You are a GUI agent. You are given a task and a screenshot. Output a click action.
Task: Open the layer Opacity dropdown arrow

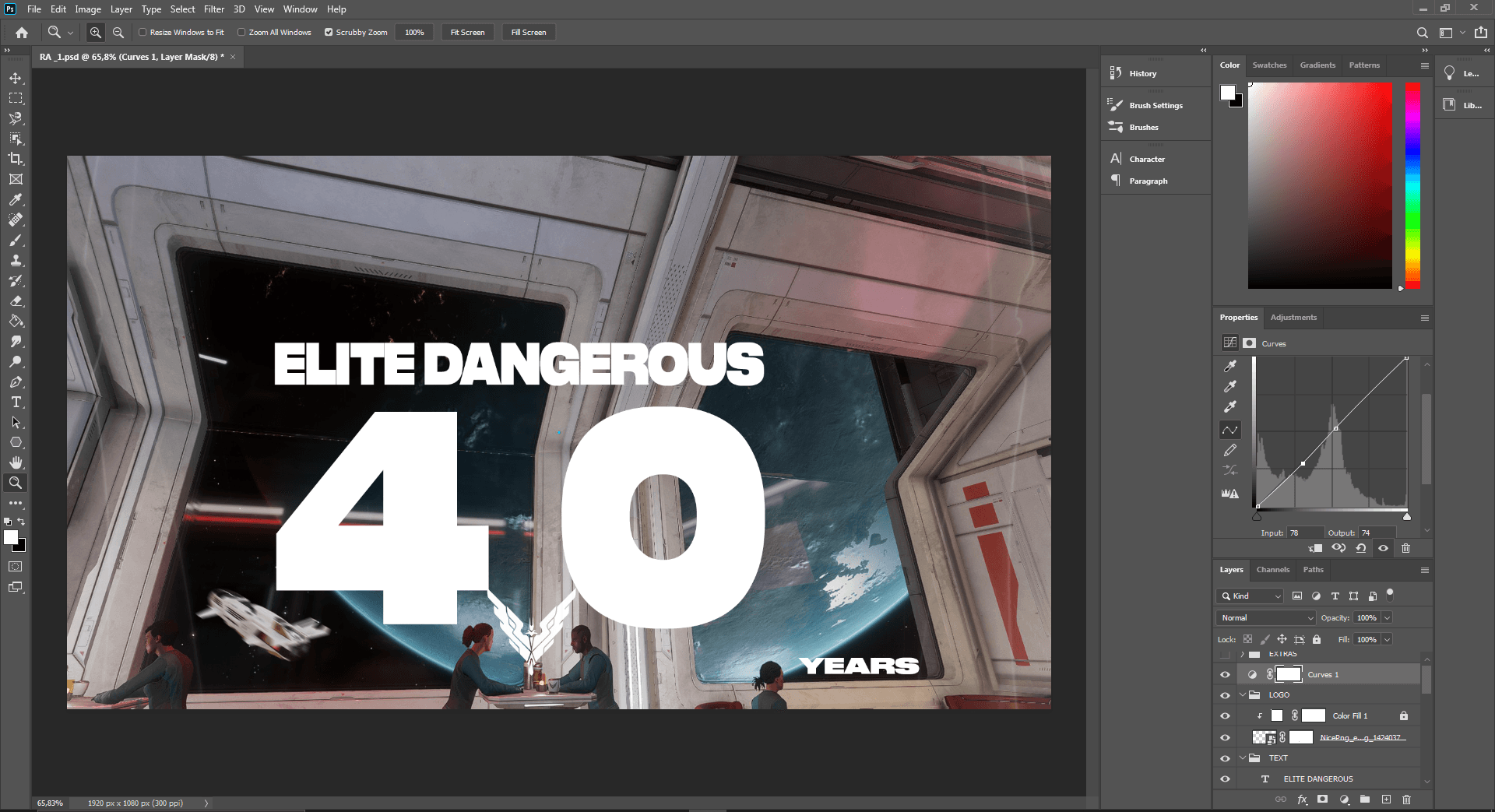pyautogui.click(x=1387, y=617)
